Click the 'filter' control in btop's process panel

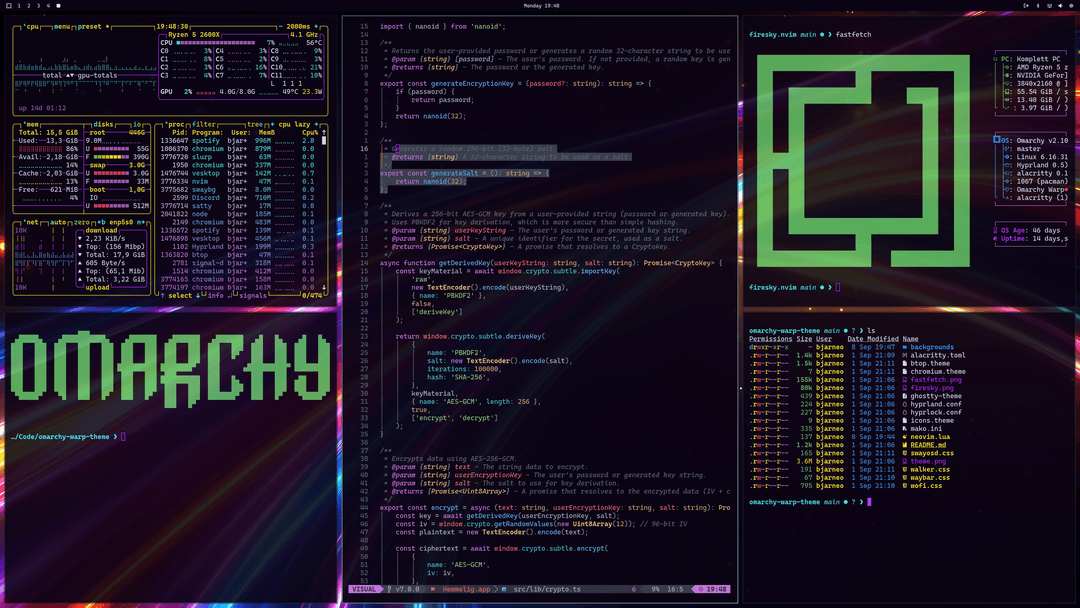[x=203, y=123]
